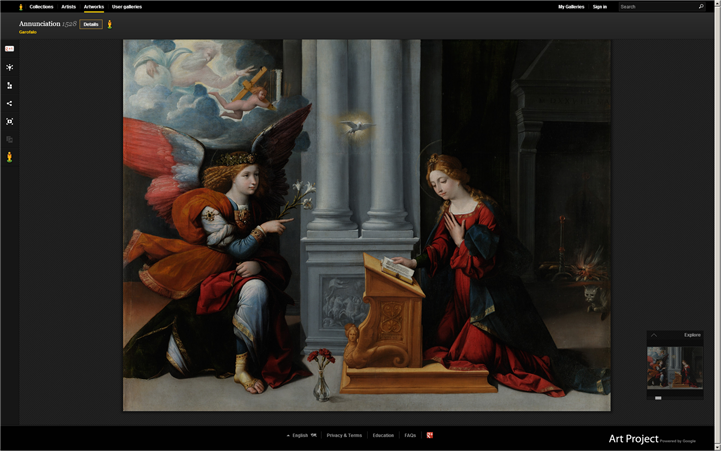Open the Privacy & Terms link
721x451 pixels.
click(x=344, y=435)
